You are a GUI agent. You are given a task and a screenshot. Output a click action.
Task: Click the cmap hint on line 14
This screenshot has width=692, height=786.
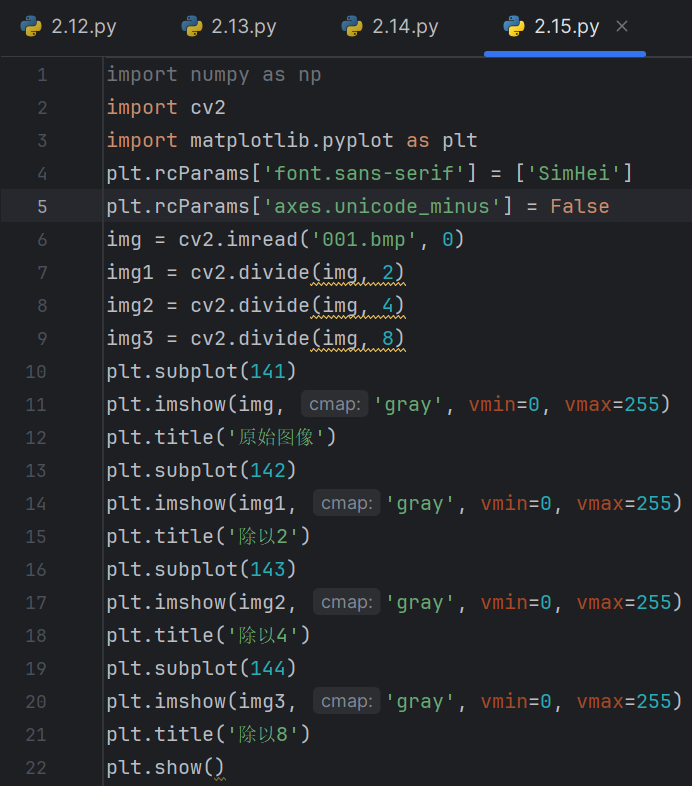tap(347, 503)
